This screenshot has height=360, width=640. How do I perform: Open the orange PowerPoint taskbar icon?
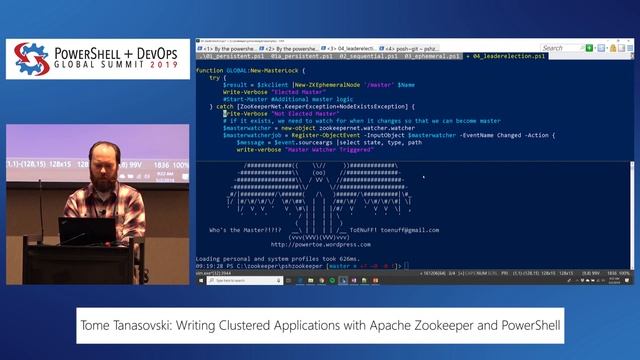[x=375, y=280]
